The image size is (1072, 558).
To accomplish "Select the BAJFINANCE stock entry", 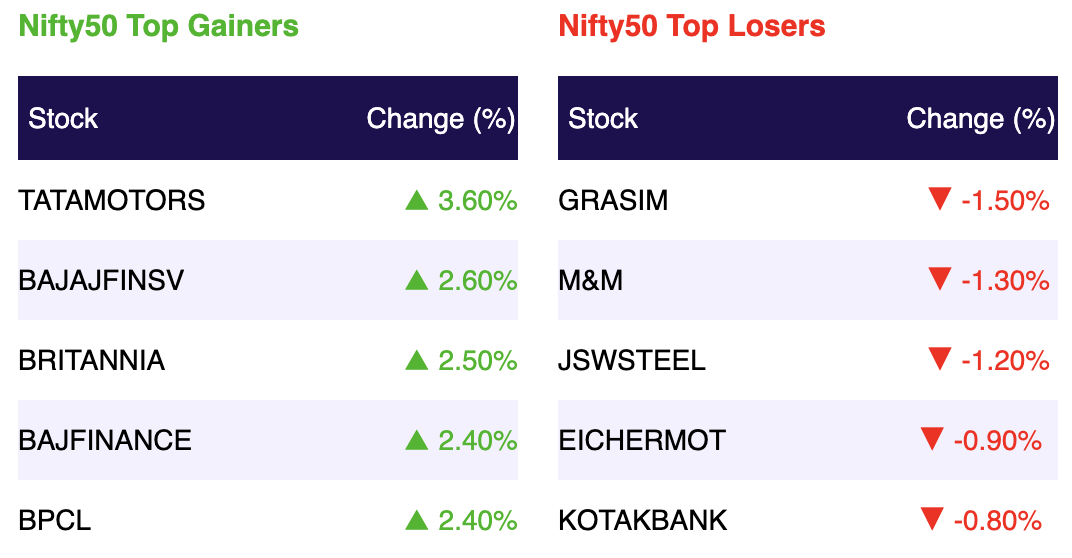I will 105,440.
